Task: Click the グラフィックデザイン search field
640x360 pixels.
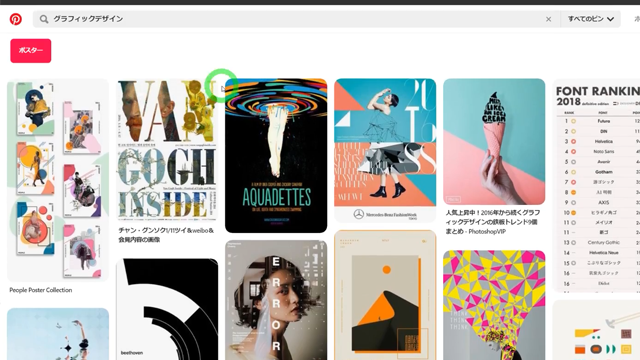Action: [x=297, y=19]
